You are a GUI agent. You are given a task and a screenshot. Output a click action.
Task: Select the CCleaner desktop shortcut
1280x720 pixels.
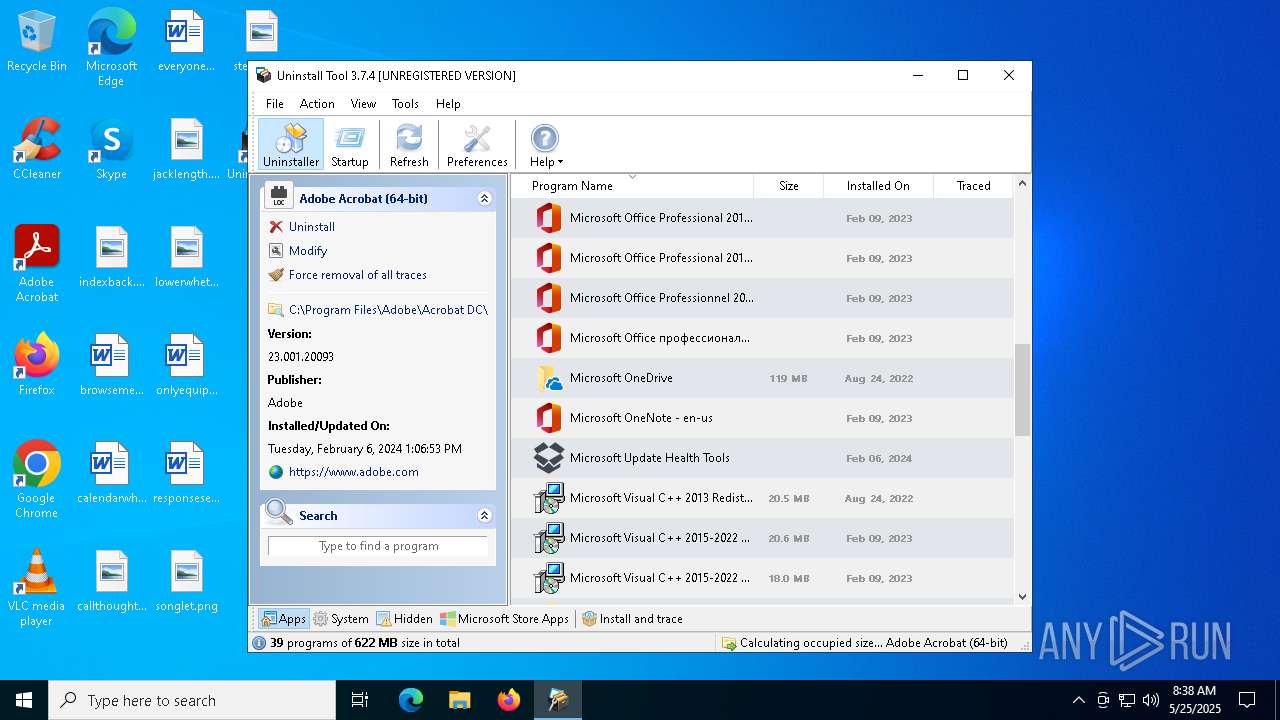(37, 149)
